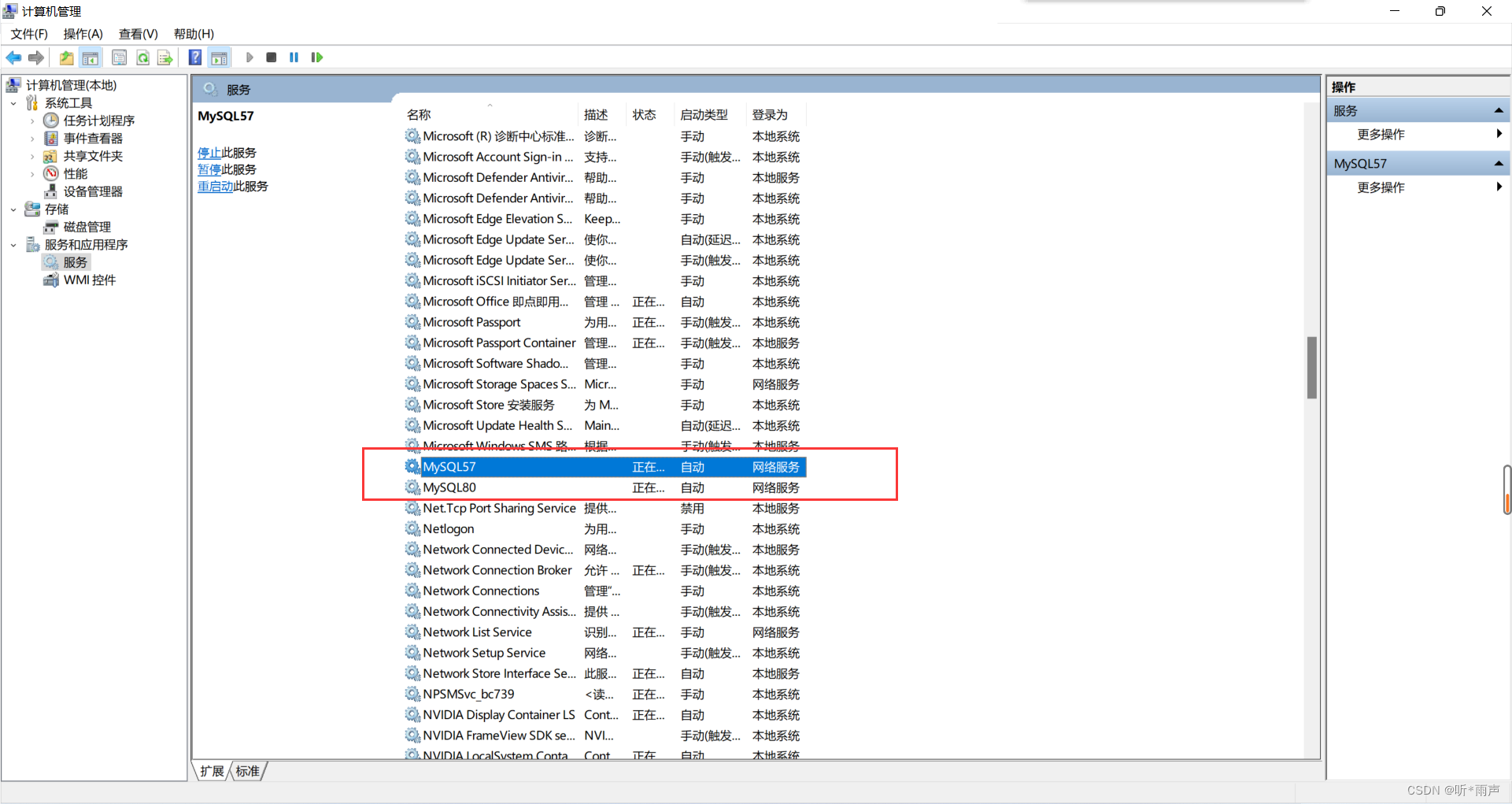Click the 暂停 service link
Viewport: 1512px width, 804px height.
(209, 169)
